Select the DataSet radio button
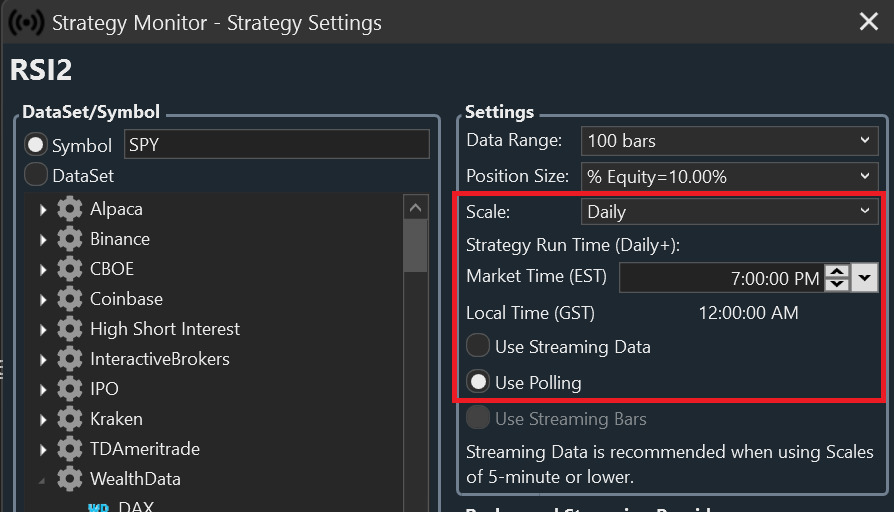Screen dimensions: 894x512 click(x=36, y=175)
